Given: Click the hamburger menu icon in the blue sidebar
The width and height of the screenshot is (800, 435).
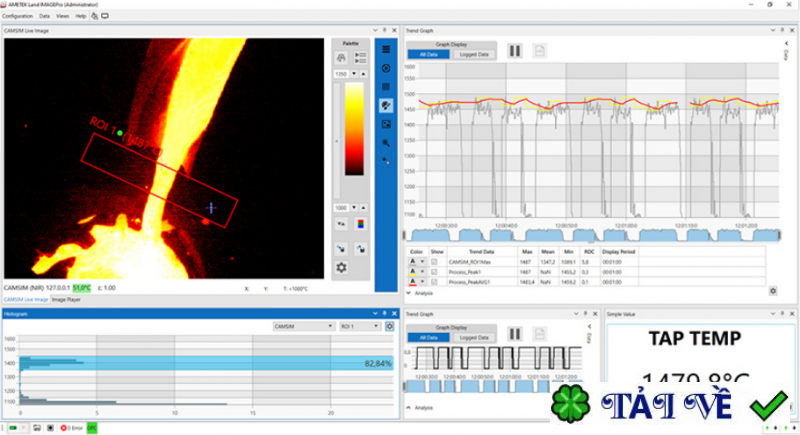Looking at the screenshot, I should tap(386, 48).
